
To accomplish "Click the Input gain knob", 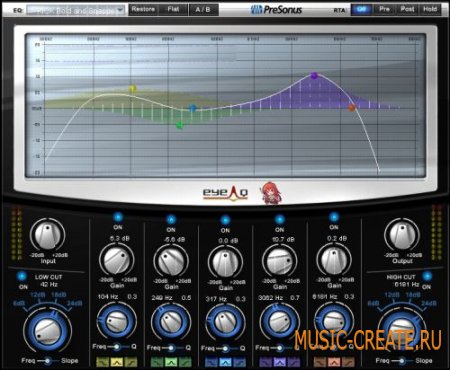I will 48,235.
